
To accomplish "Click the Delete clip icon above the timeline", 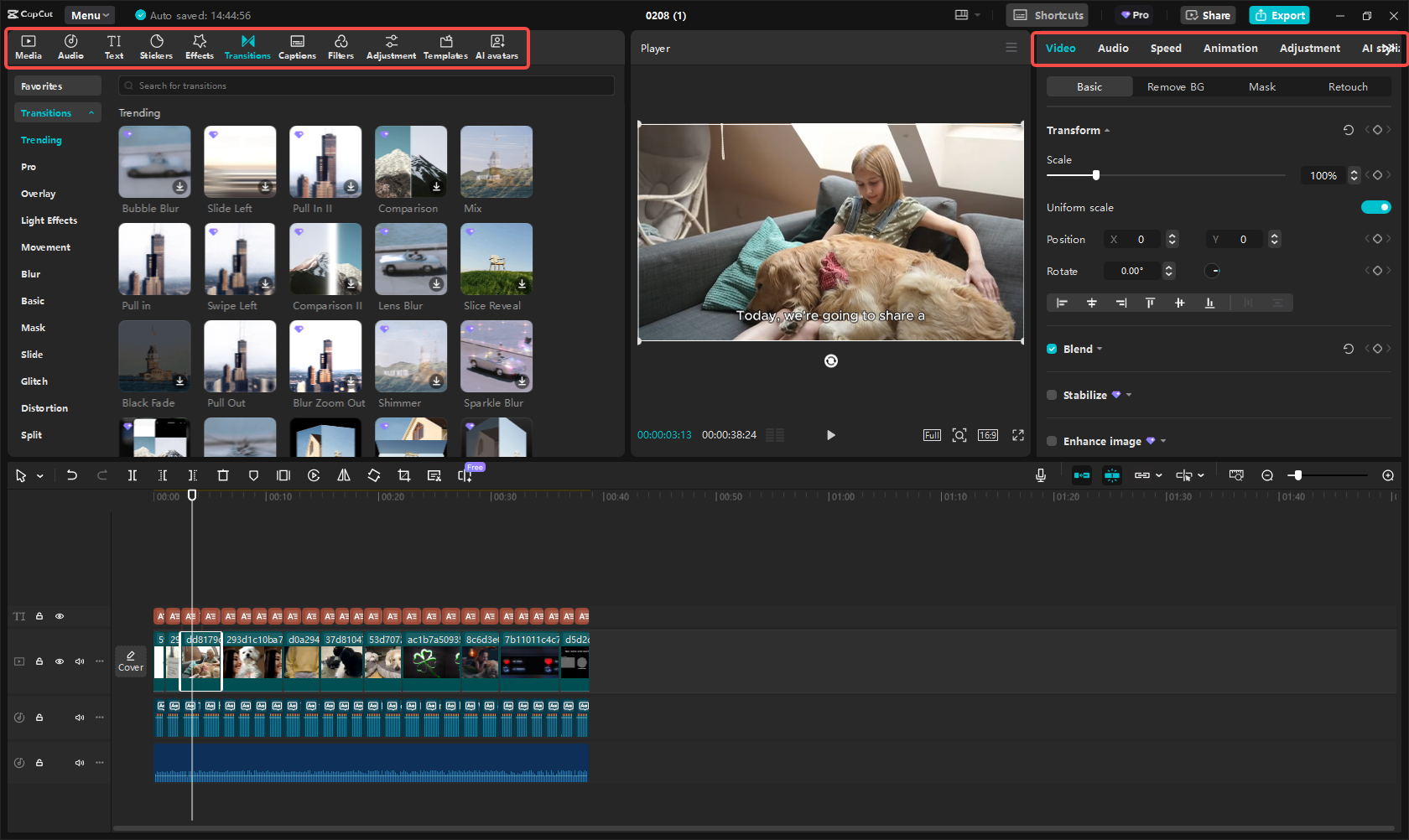I will pyautogui.click(x=222, y=475).
